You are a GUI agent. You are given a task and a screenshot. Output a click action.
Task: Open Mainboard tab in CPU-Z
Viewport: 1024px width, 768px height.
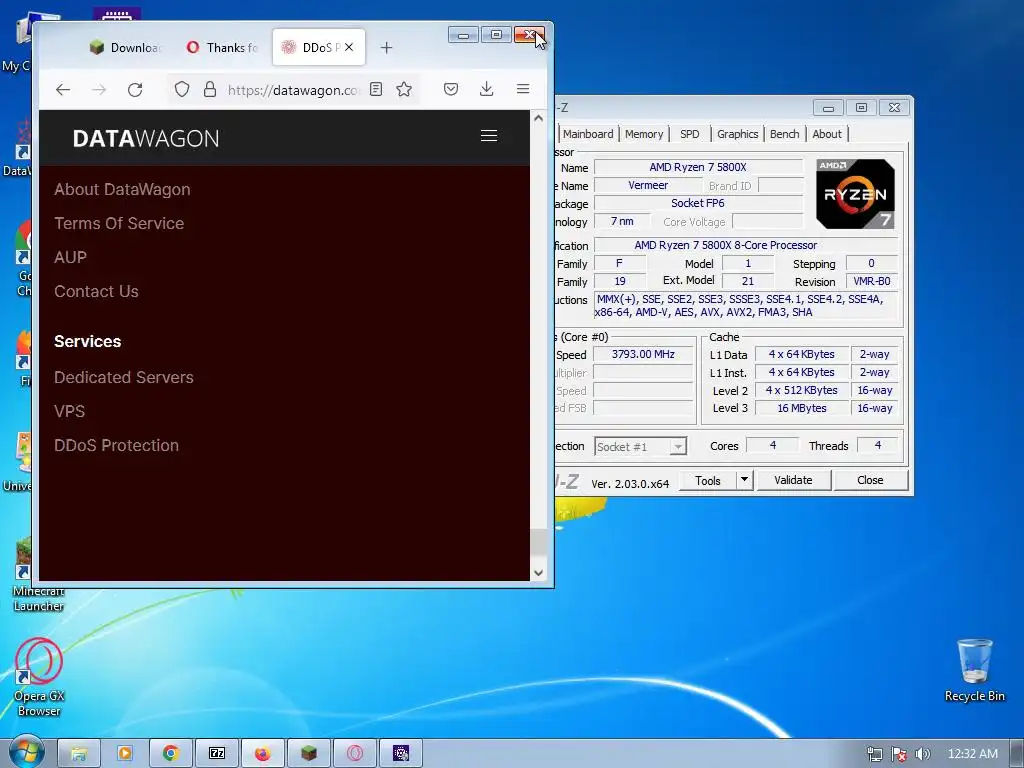click(x=588, y=134)
